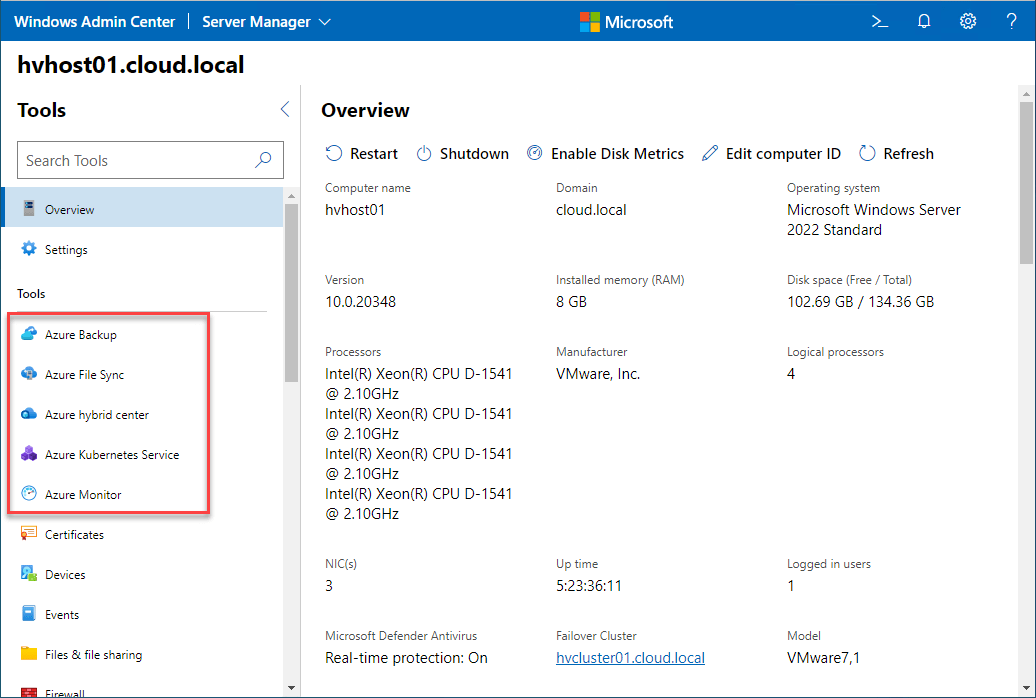This screenshot has width=1036, height=698.
Task: Click the Certificates icon
Action: pos(28,534)
